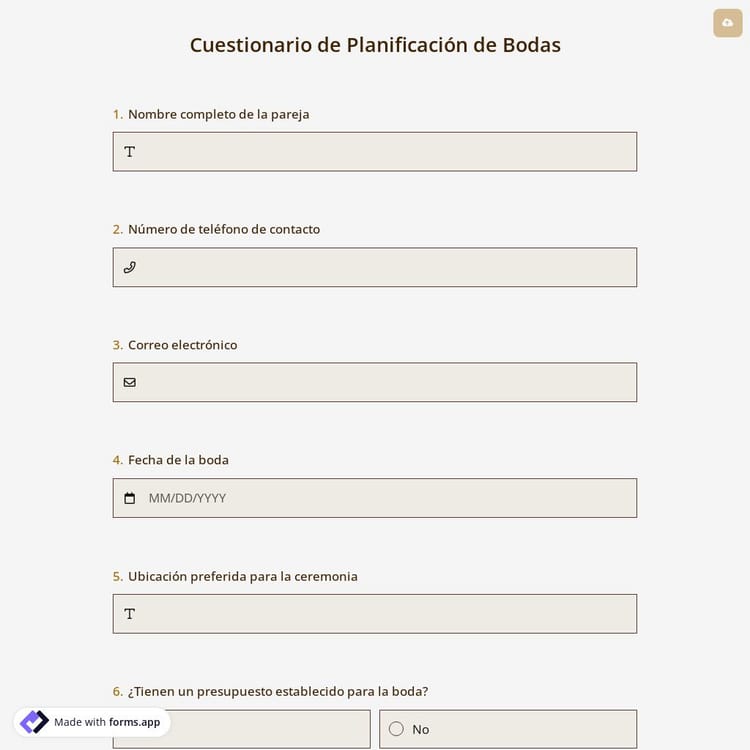Open the Made with forms.app link

[106, 722]
